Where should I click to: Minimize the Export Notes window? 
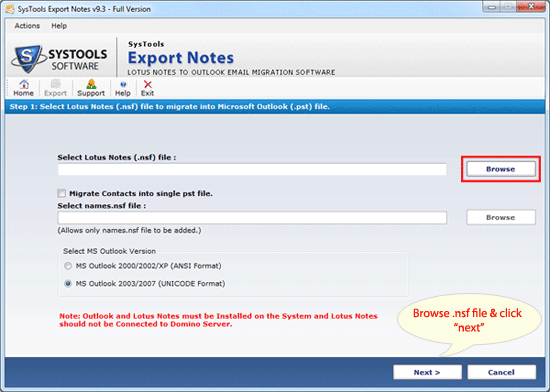(x=492, y=7)
